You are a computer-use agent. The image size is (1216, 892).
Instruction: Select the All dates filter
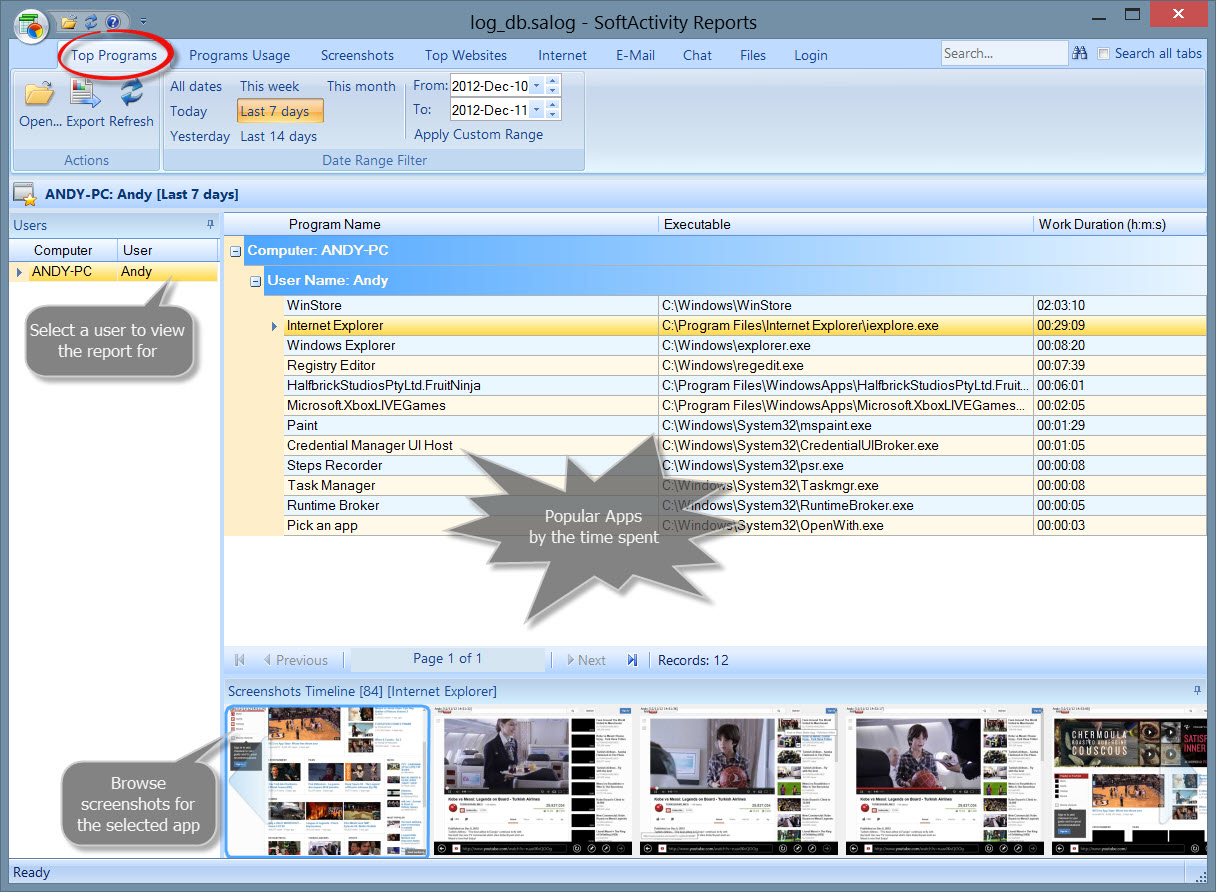[196, 86]
